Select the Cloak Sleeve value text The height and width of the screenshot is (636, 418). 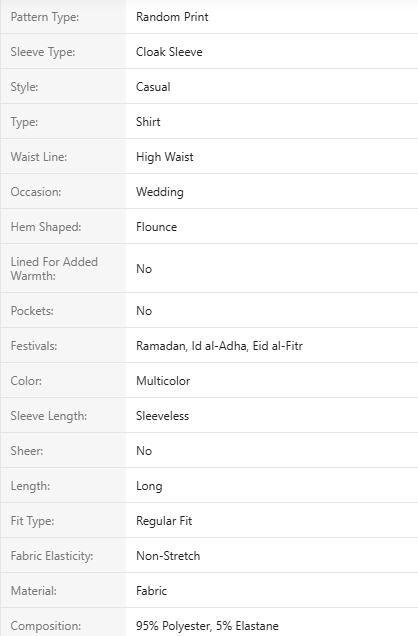click(169, 52)
